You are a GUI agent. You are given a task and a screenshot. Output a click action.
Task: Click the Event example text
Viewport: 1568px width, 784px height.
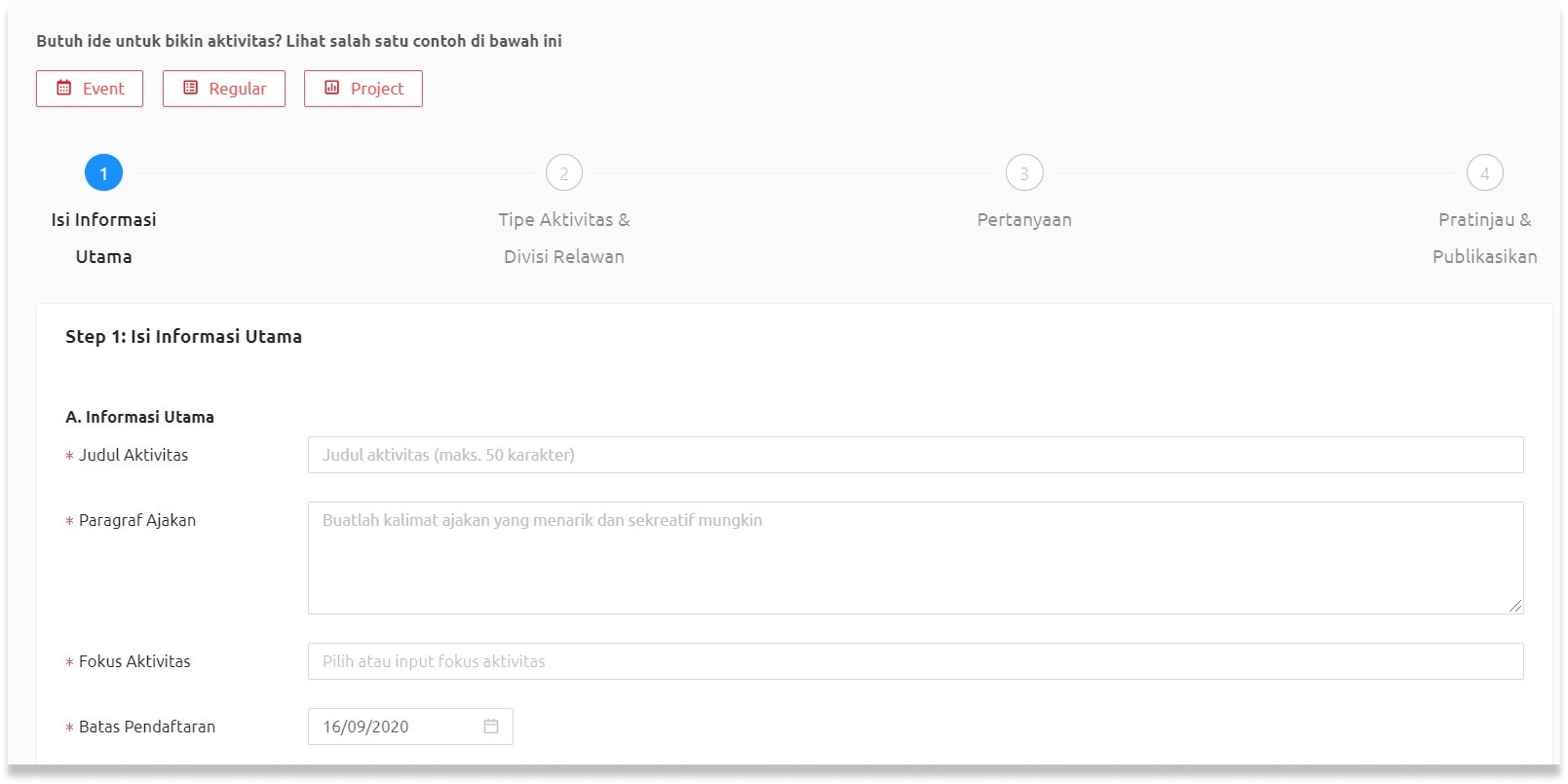(x=103, y=89)
